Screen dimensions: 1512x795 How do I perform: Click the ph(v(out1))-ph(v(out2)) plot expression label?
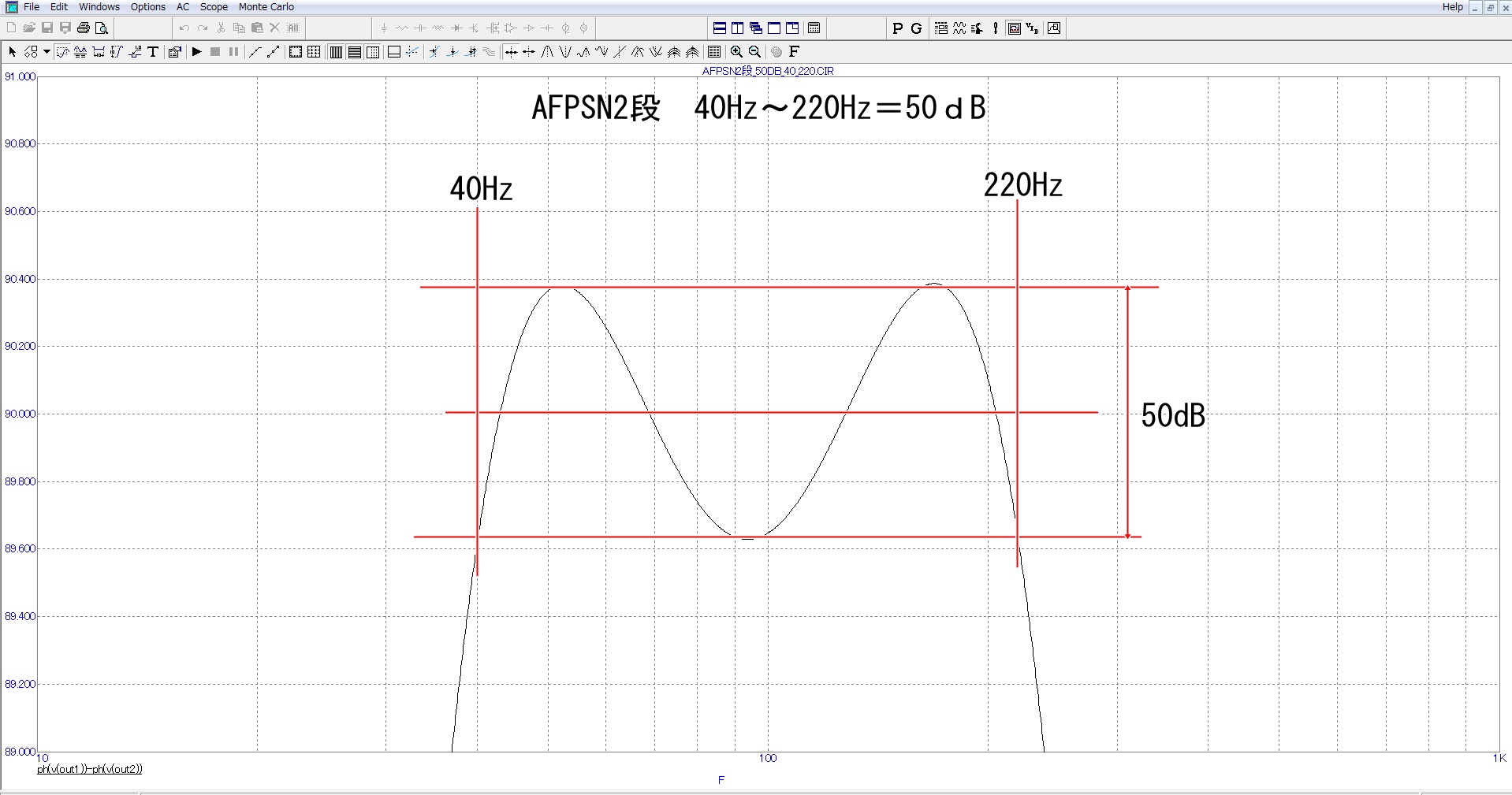pyautogui.click(x=90, y=769)
